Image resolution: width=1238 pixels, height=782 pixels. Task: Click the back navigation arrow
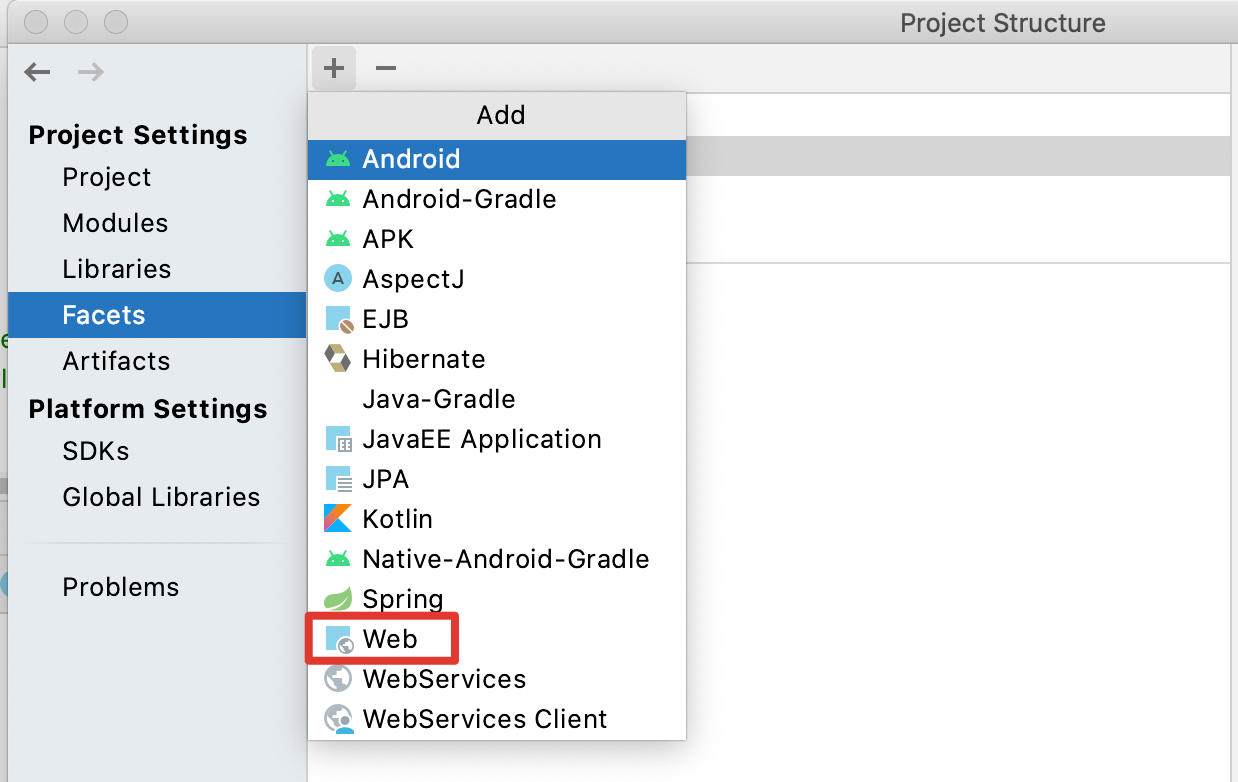click(x=37, y=72)
